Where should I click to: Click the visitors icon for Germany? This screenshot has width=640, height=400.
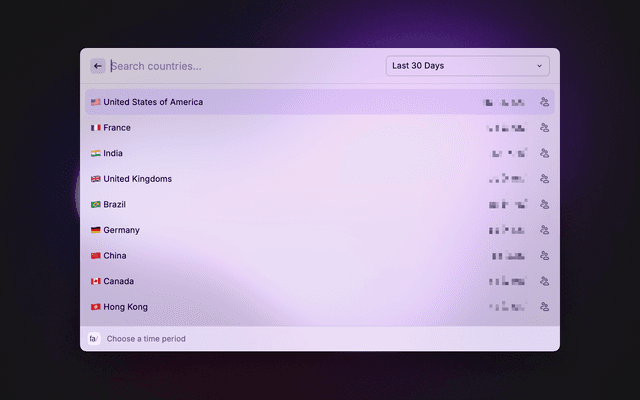544,230
